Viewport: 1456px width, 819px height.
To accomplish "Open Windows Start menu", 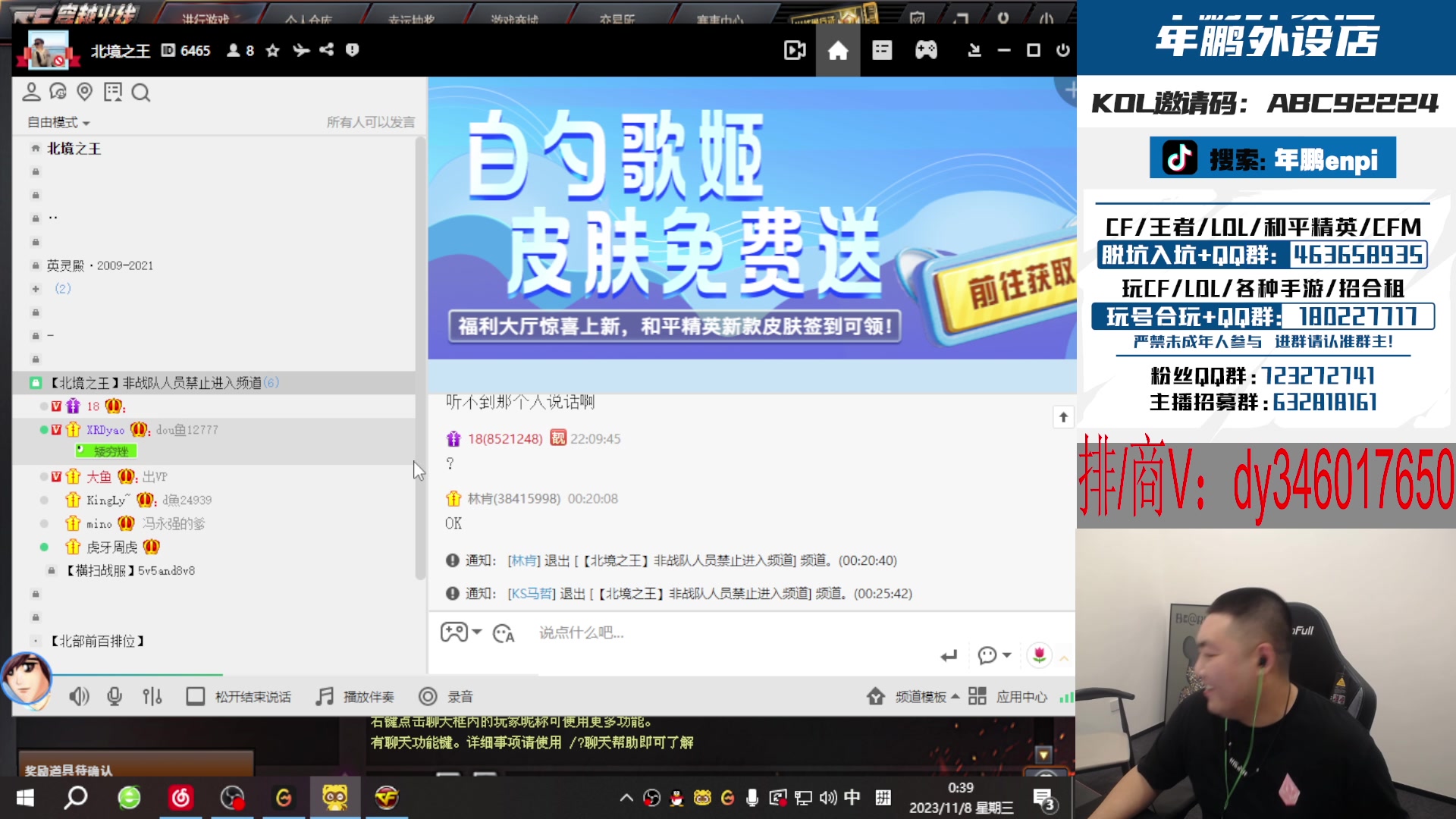I will click(25, 798).
